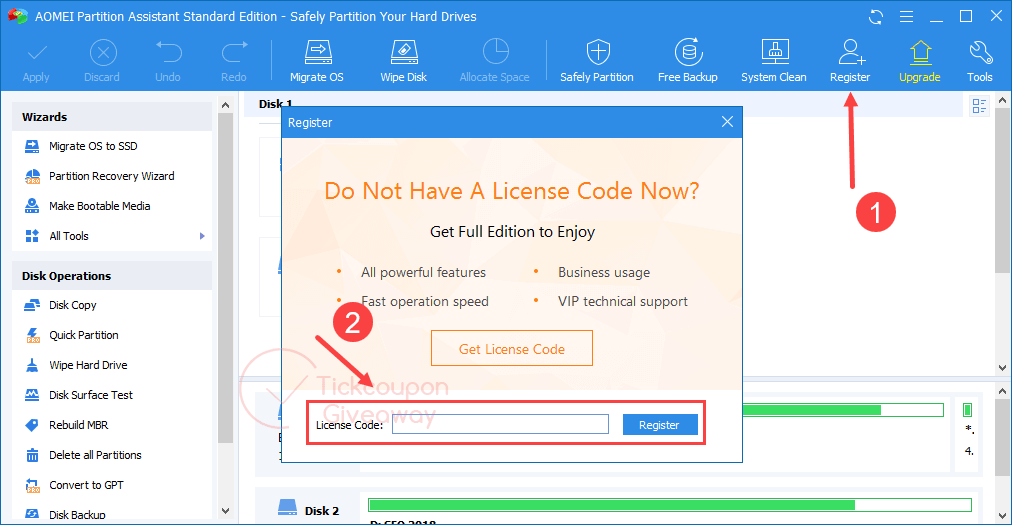Choose Disk Copy operation
This screenshot has height=525, width=1012.
coord(73,305)
